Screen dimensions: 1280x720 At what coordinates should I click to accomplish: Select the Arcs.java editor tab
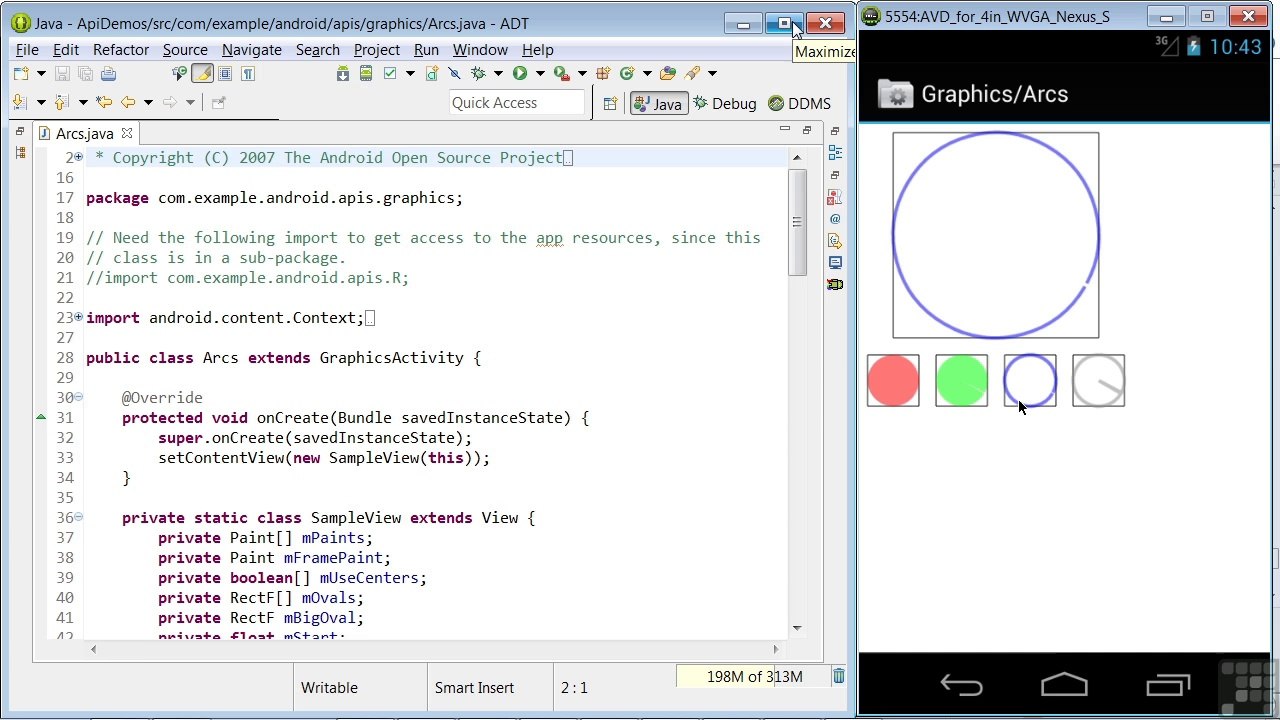pos(84,133)
